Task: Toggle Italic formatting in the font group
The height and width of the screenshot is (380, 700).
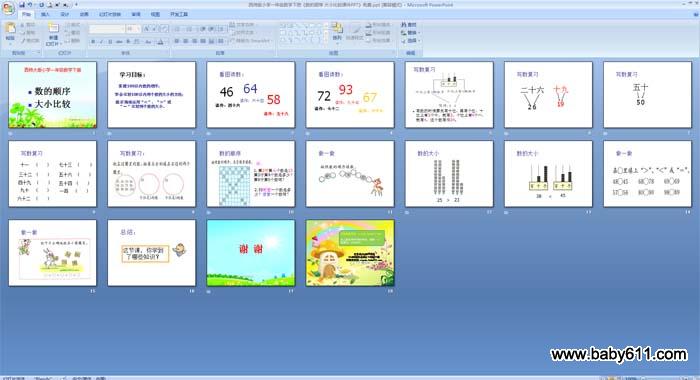Action: (x=102, y=42)
